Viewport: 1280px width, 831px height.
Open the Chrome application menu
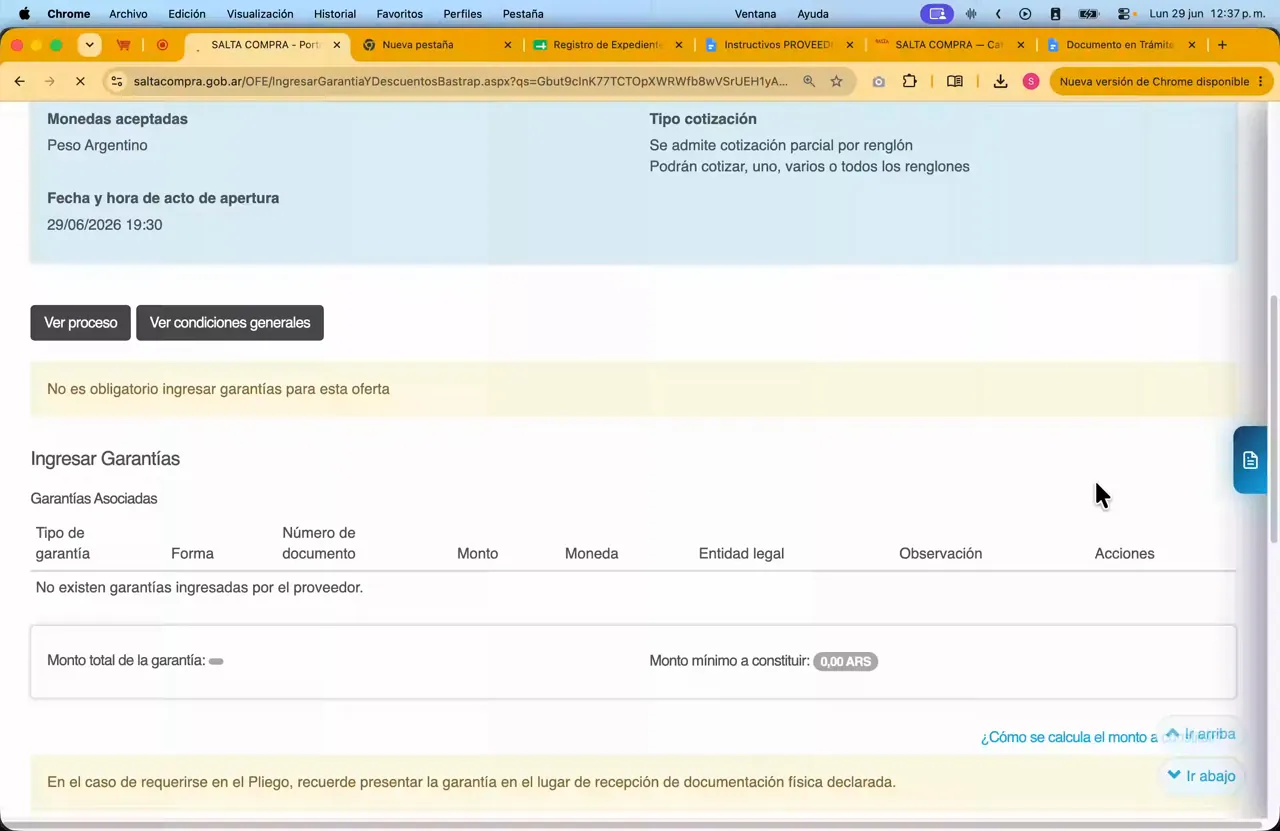coord(69,14)
